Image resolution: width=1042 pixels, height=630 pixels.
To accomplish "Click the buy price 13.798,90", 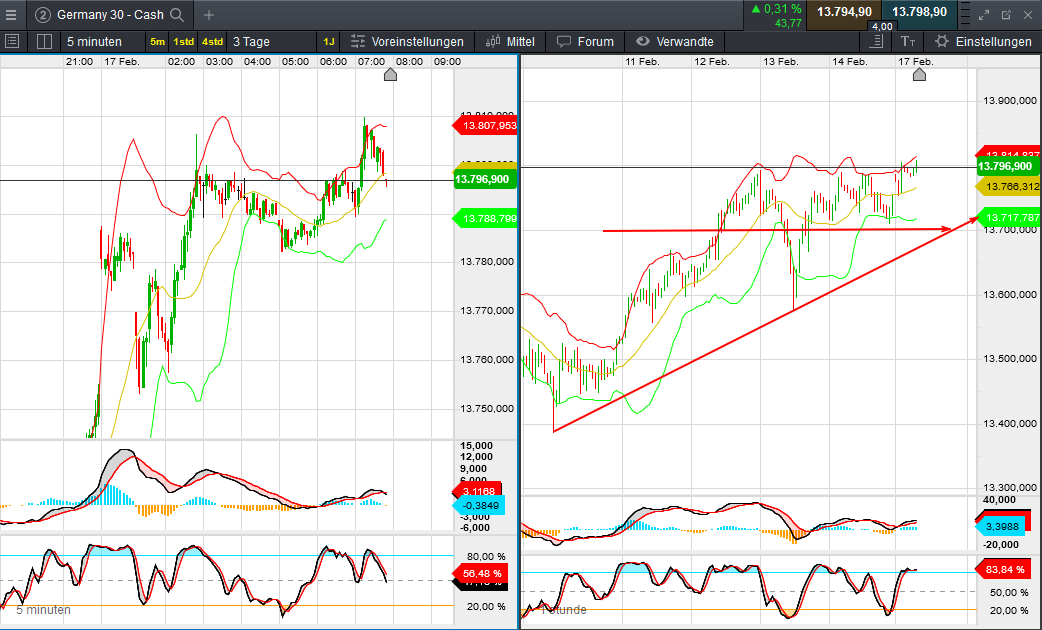I will click(x=919, y=12).
